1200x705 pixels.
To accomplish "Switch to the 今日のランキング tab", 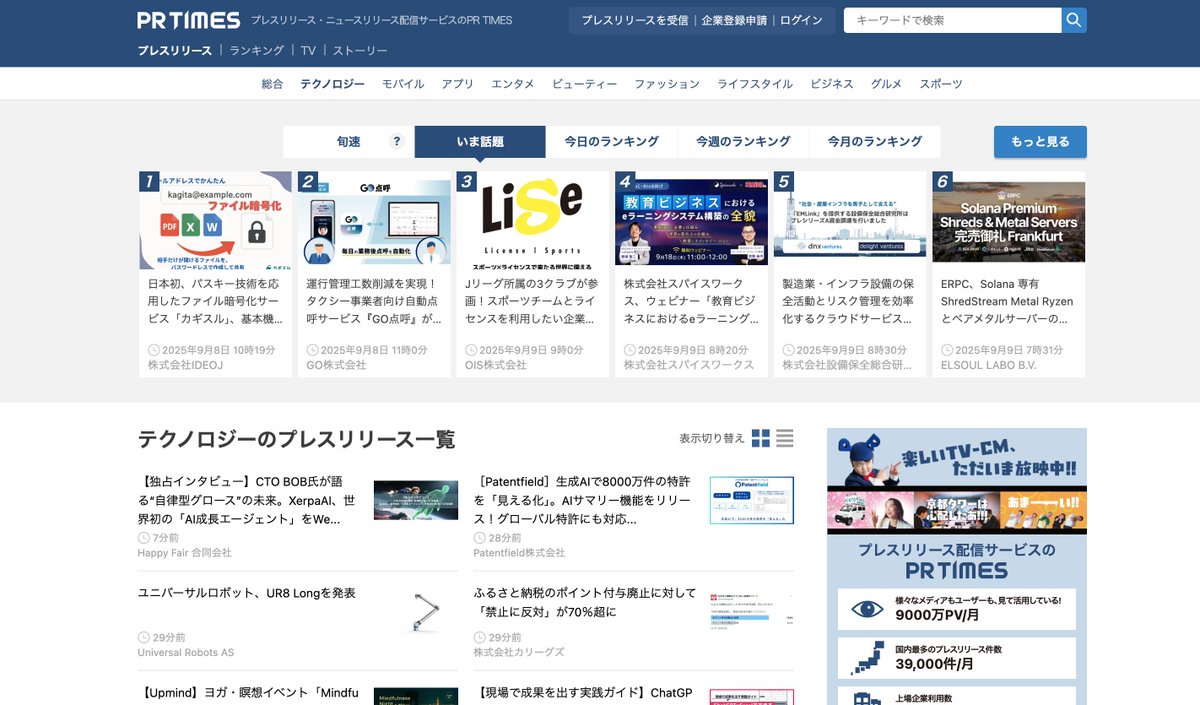I will [611, 142].
